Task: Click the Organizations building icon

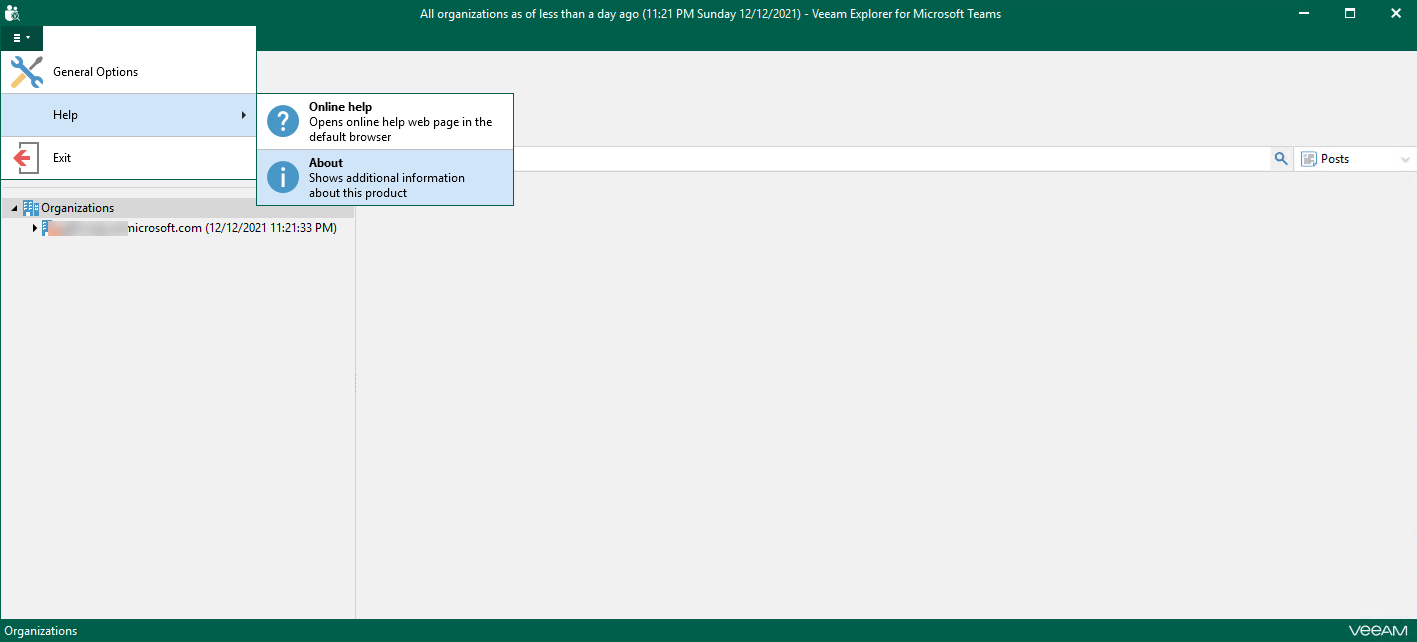Action: pos(31,208)
